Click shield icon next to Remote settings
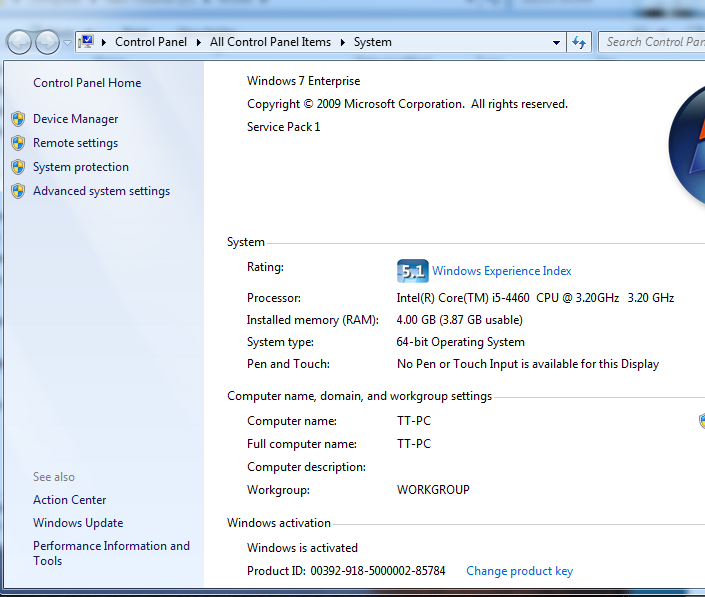The image size is (705, 597). click(x=18, y=143)
